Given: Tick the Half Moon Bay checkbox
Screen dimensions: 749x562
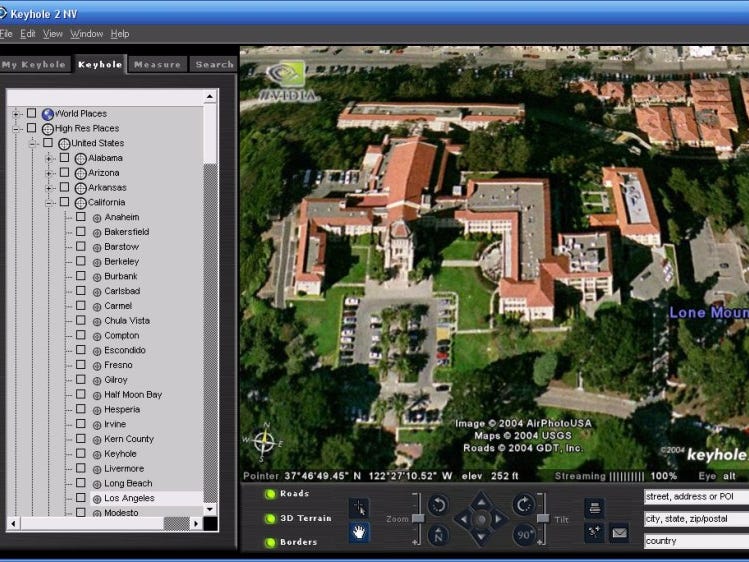Looking at the screenshot, I should pos(81,394).
